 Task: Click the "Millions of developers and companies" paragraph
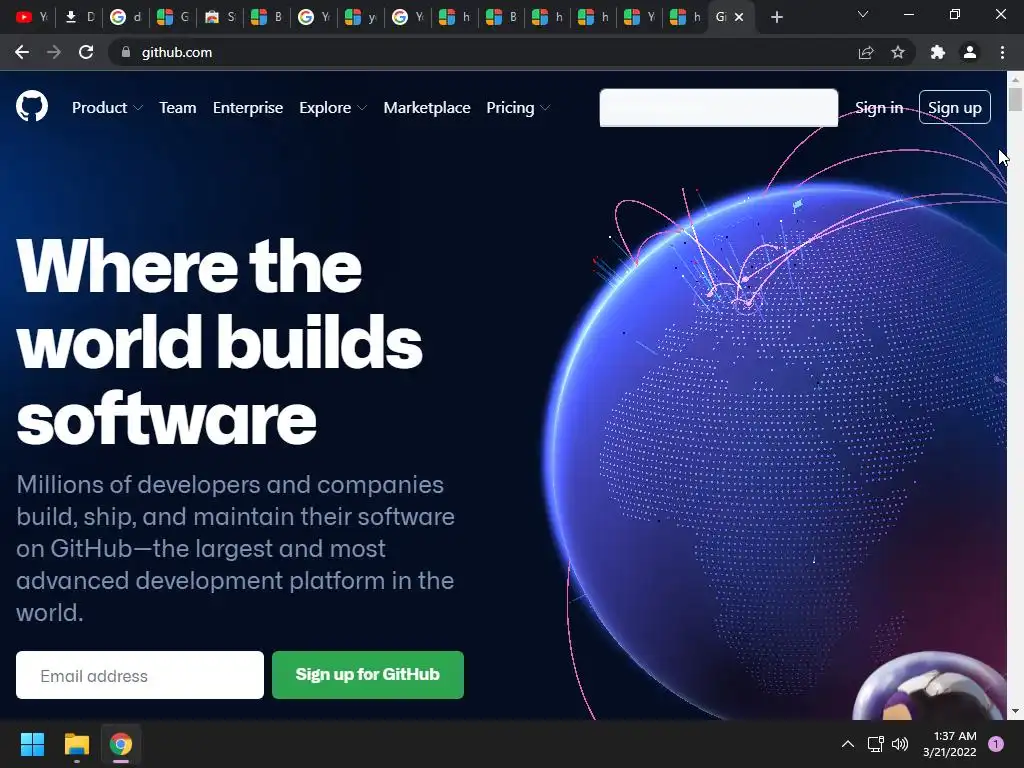click(x=235, y=549)
